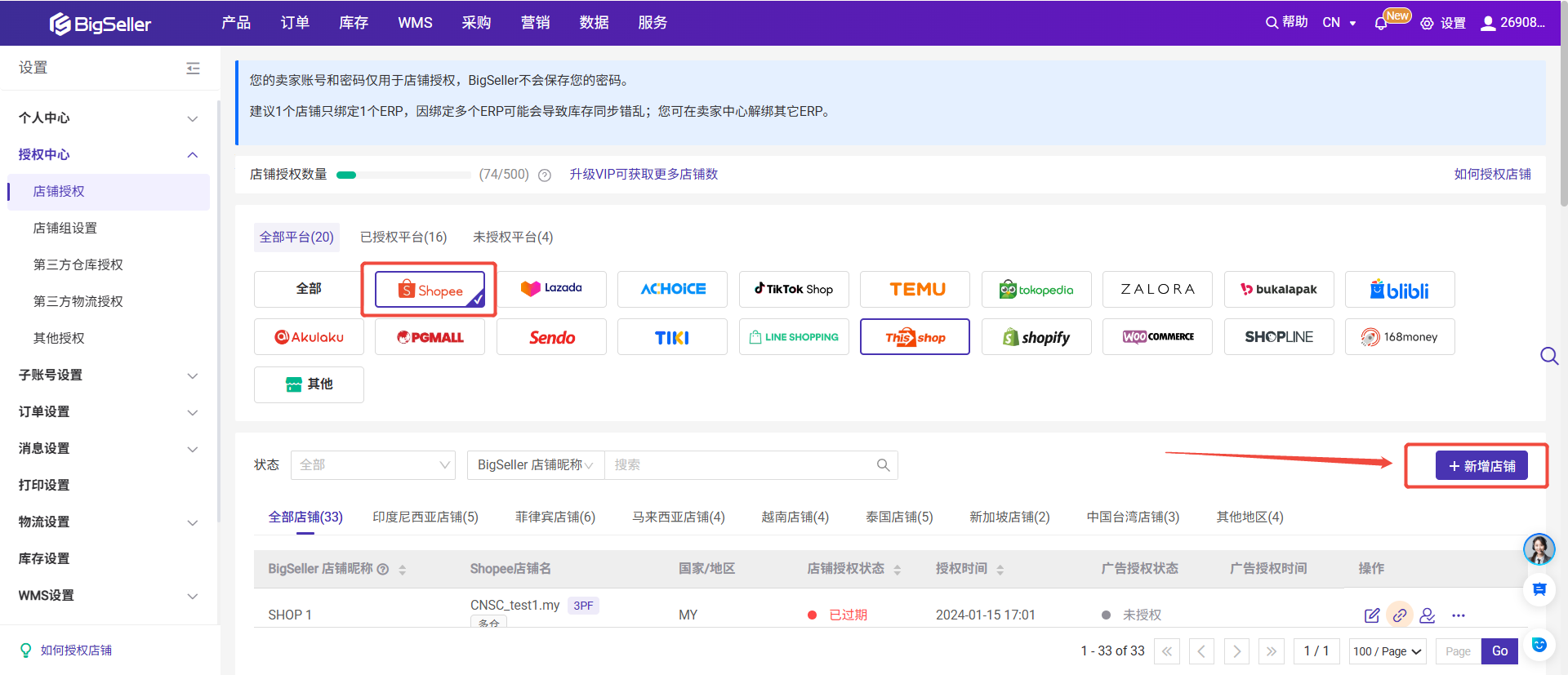Open the 状态 status dropdown

tap(373, 465)
